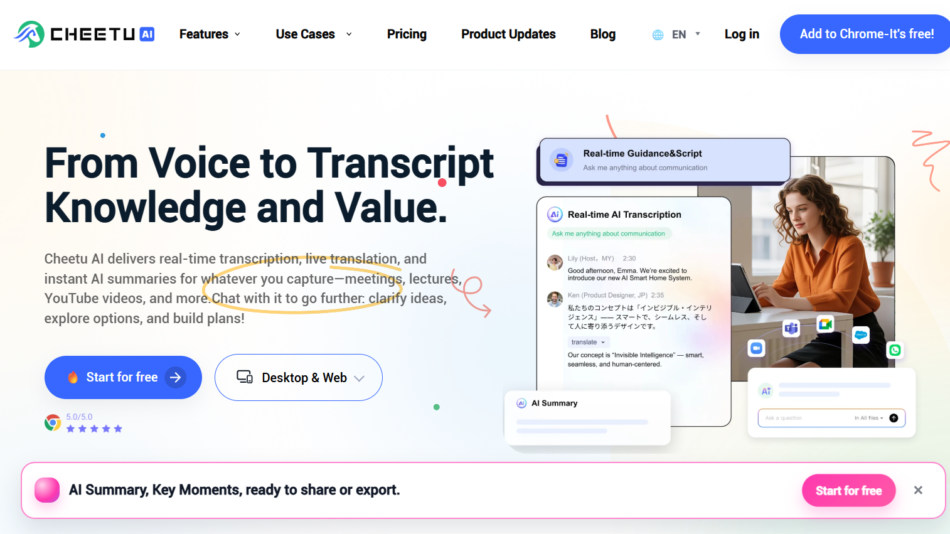The image size is (950, 534).
Task: Click the Salesforce cloud icon
Action: pos(860,335)
